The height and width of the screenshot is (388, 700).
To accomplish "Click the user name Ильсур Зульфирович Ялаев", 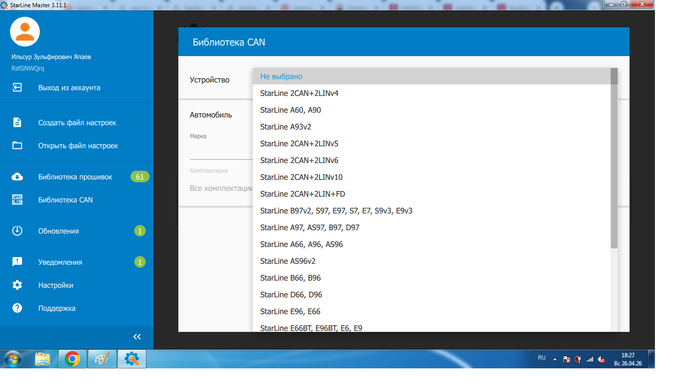I will pyautogui.click(x=51, y=57).
